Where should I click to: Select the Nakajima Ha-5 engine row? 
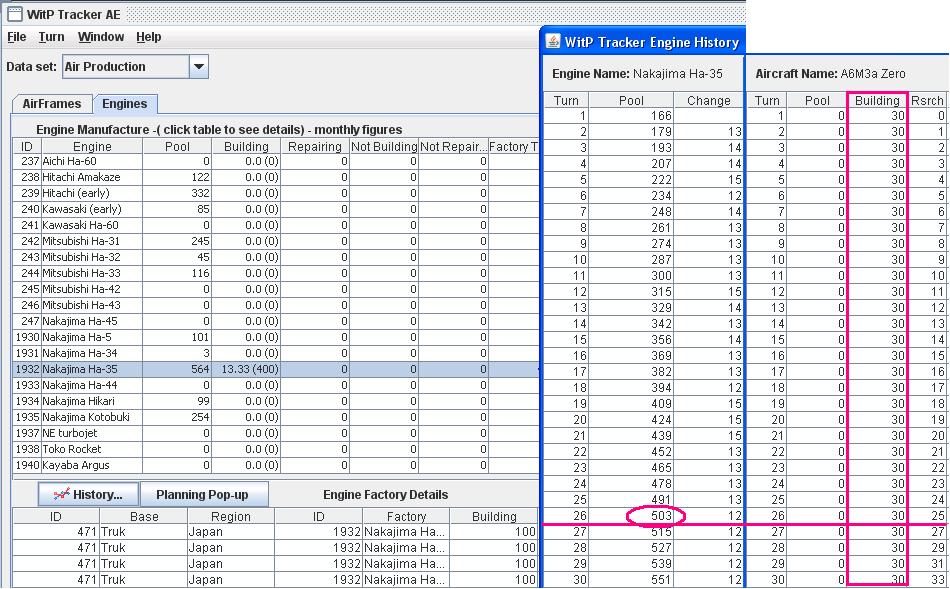point(276,337)
